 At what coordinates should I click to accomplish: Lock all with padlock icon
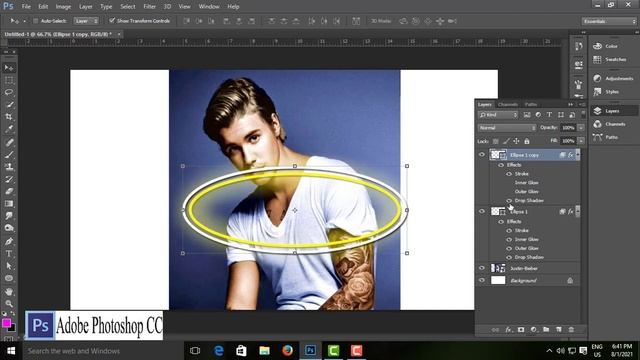click(x=527, y=141)
